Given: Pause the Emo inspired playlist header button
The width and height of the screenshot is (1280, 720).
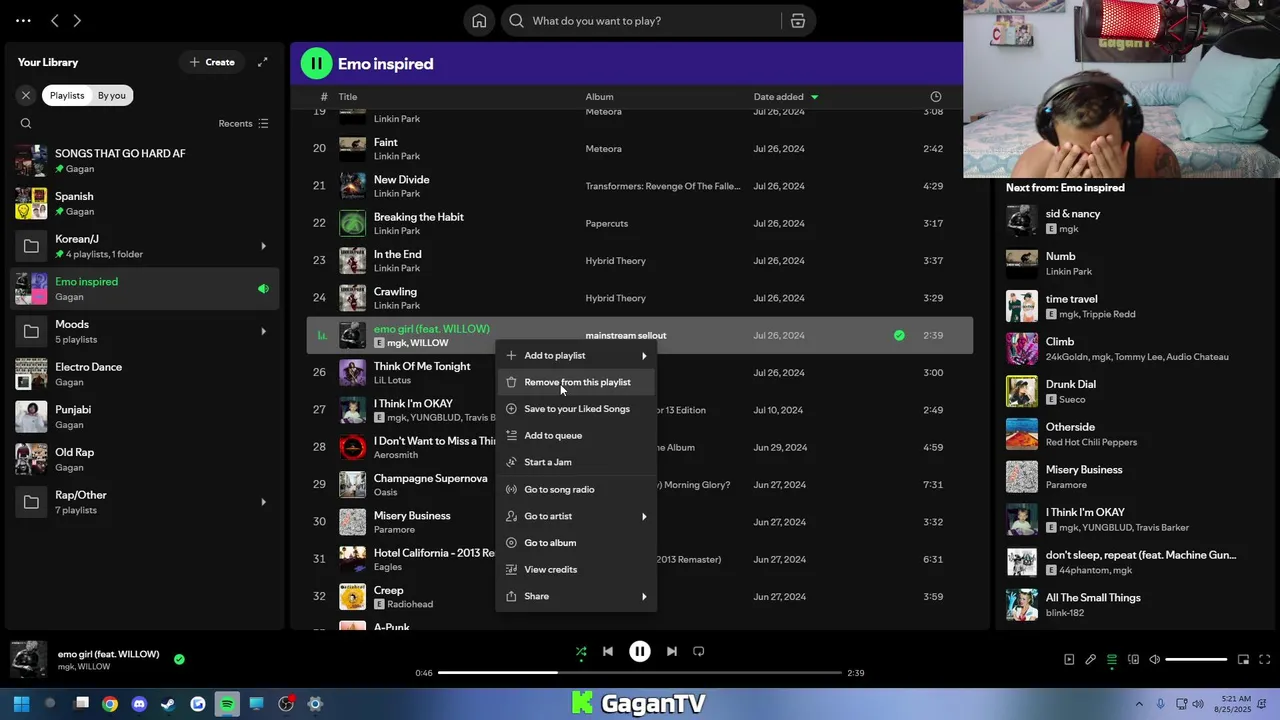Looking at the screenshot, I should coord(316,64).
